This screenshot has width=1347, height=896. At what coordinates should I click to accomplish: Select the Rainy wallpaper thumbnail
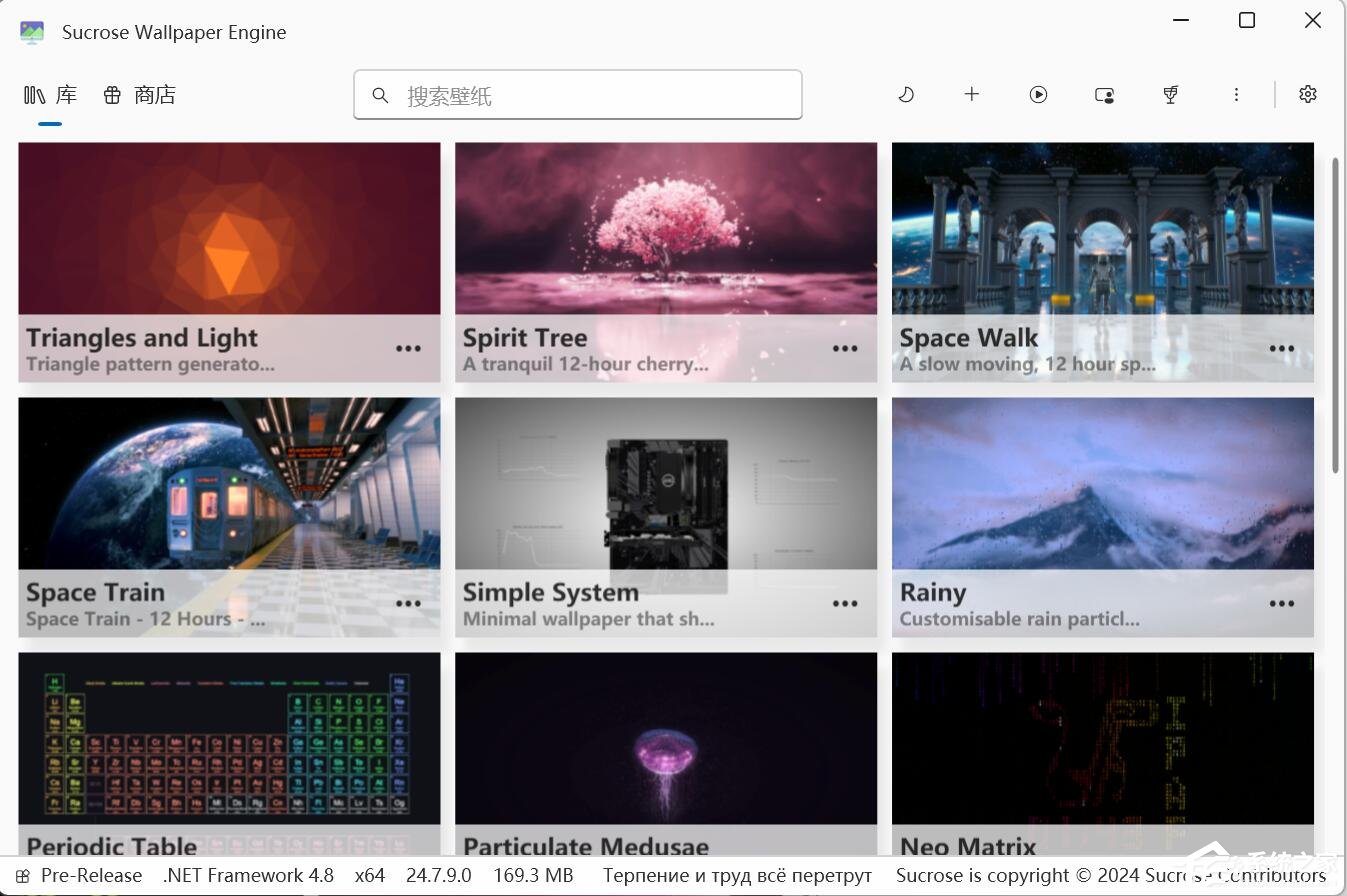click(1103, 484)
